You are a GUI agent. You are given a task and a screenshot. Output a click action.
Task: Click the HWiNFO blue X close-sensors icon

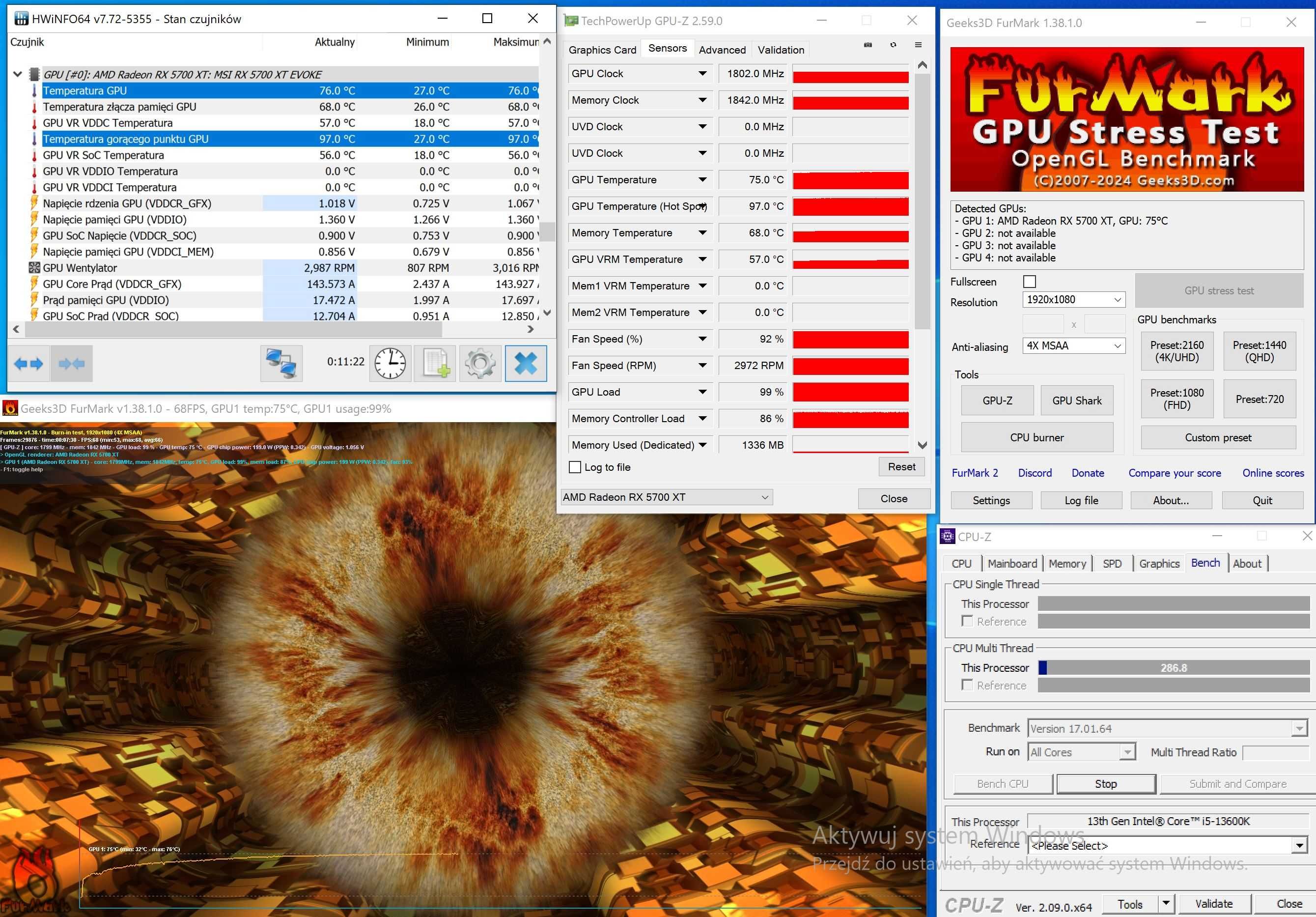(x=526, y=363)
